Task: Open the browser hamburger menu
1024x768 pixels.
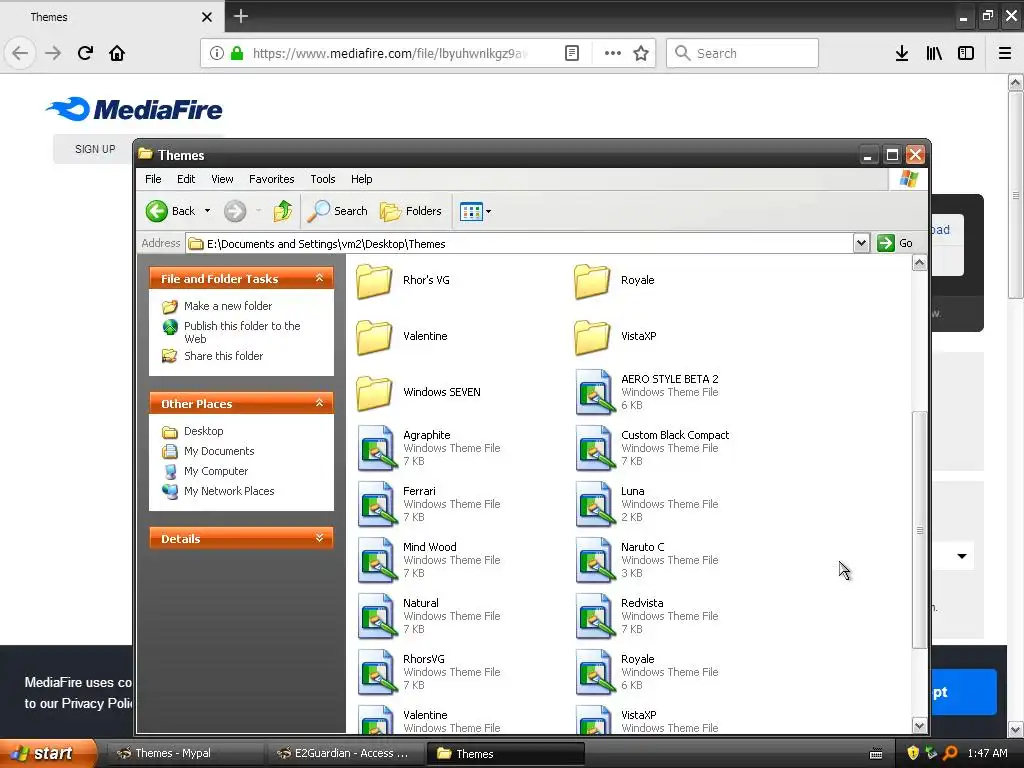Action: click(1005, 54)
